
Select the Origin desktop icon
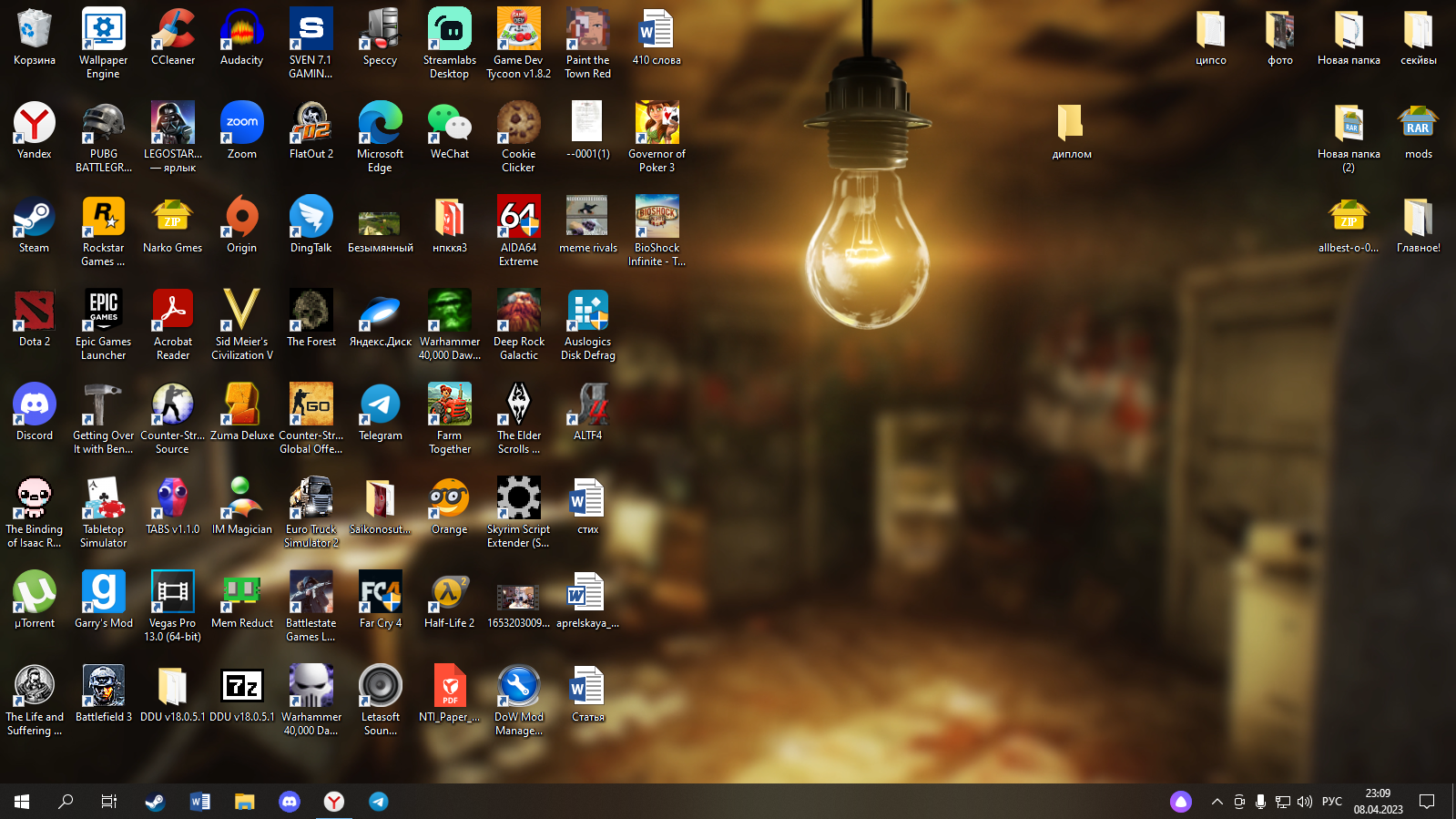coord(242,224)
